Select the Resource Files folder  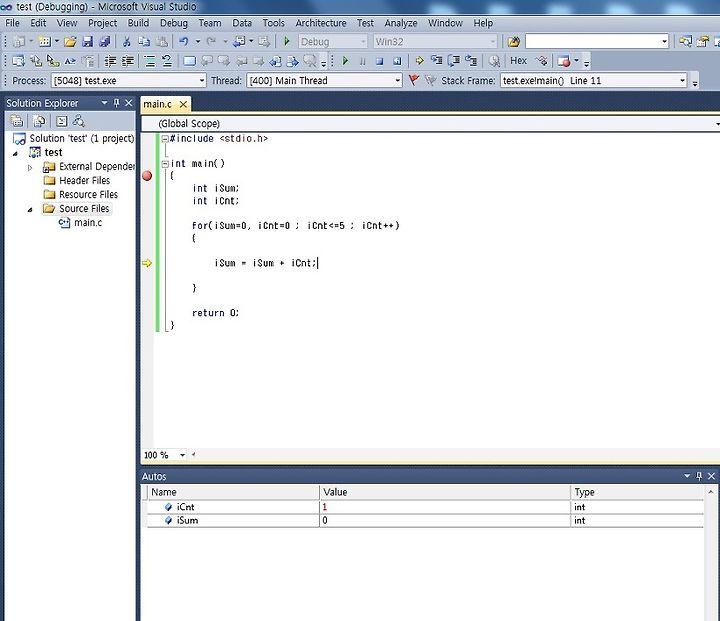click(89, 195)
